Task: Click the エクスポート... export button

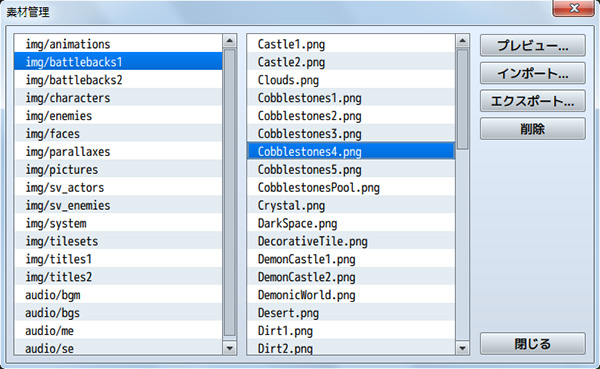Action: click(x=533, y=101)
